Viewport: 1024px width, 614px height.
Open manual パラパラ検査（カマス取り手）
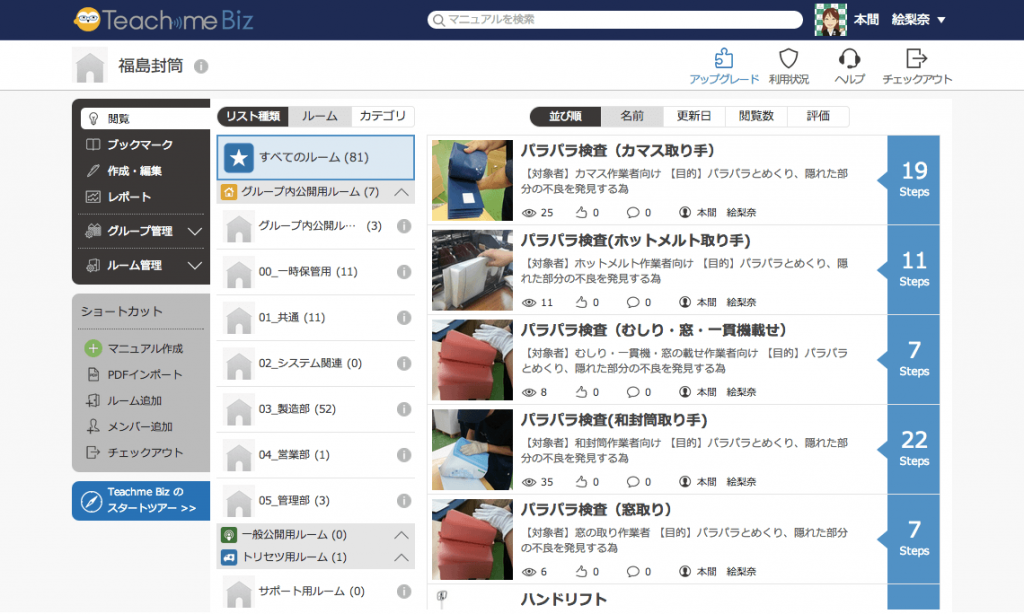617,151
